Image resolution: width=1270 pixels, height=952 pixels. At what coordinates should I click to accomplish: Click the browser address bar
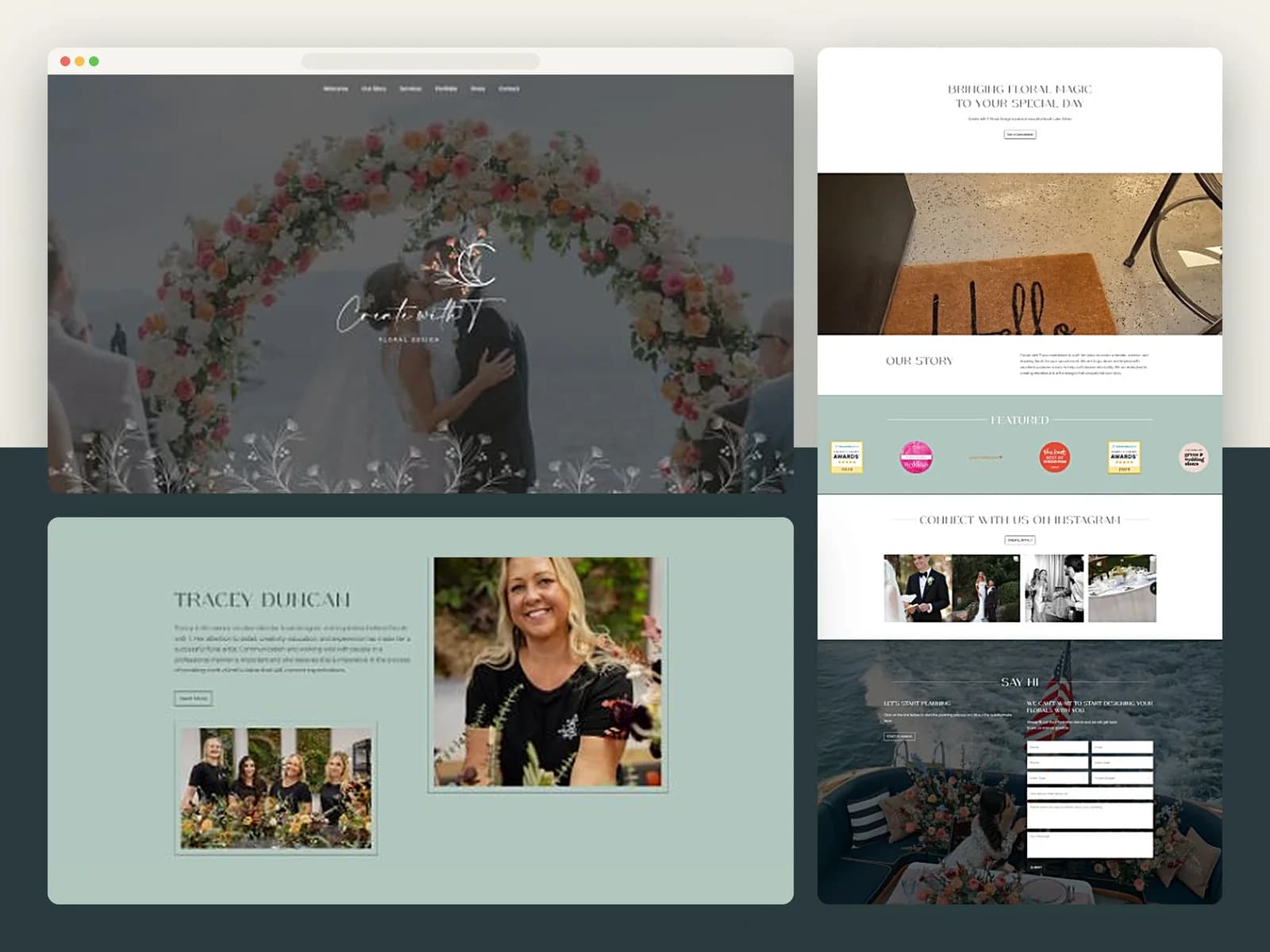click(x=421, y=61)
